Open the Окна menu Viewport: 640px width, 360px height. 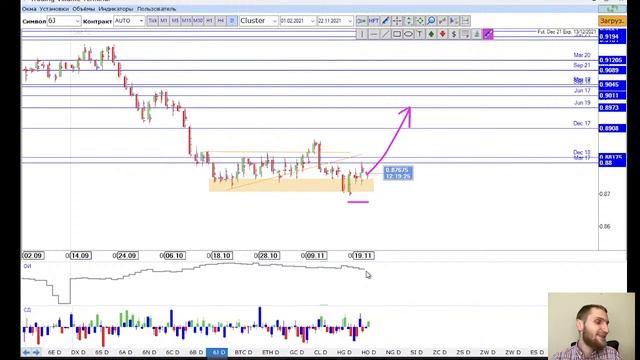[29, 9]
